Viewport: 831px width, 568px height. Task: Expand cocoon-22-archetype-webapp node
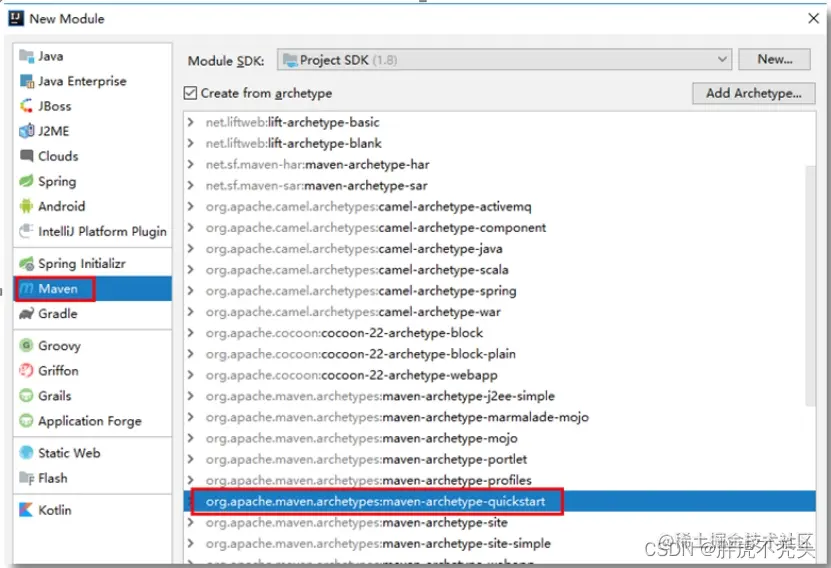pyautogui.click(x=191, y=375)
